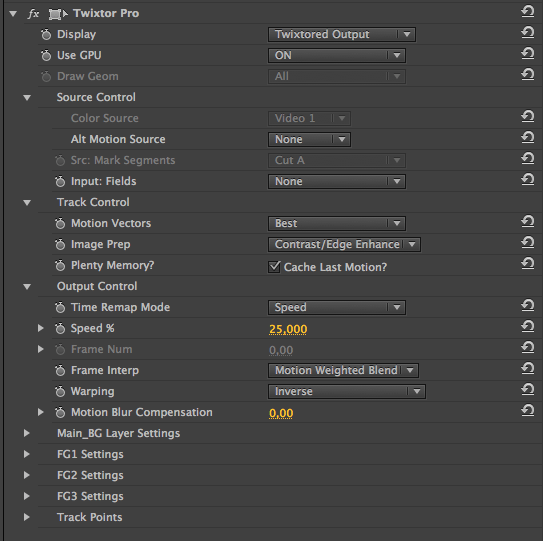Click the transform icon beside Twixtor Pro

pos(58,14)
